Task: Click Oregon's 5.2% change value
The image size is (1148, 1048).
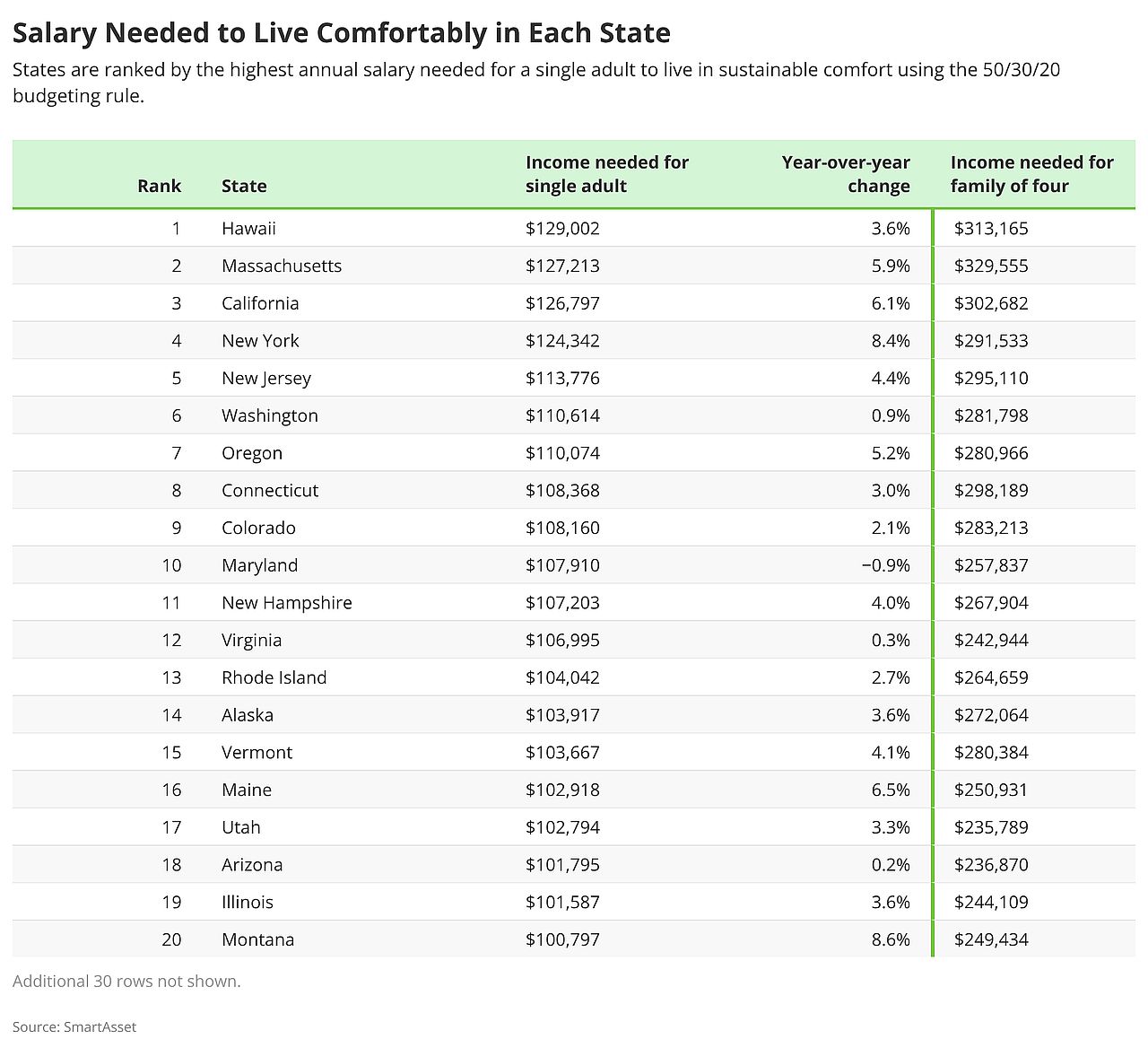Action: coord(891,453)
